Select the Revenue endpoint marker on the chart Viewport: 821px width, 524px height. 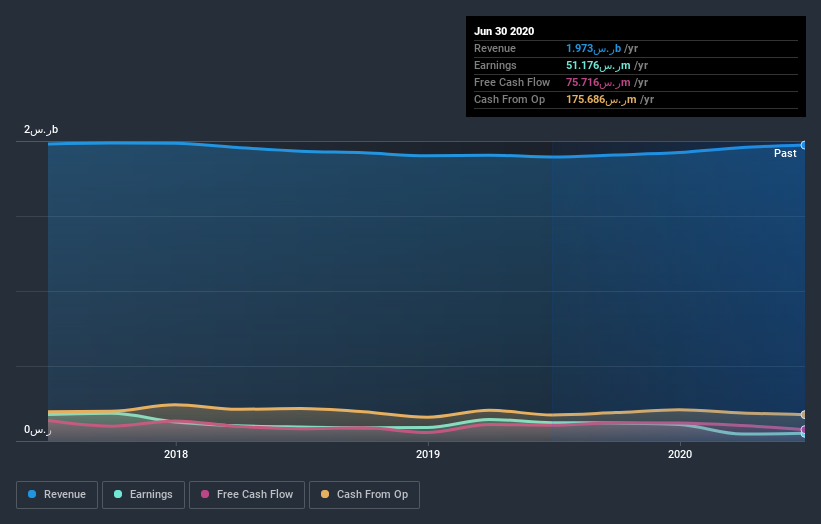point(804,145)
